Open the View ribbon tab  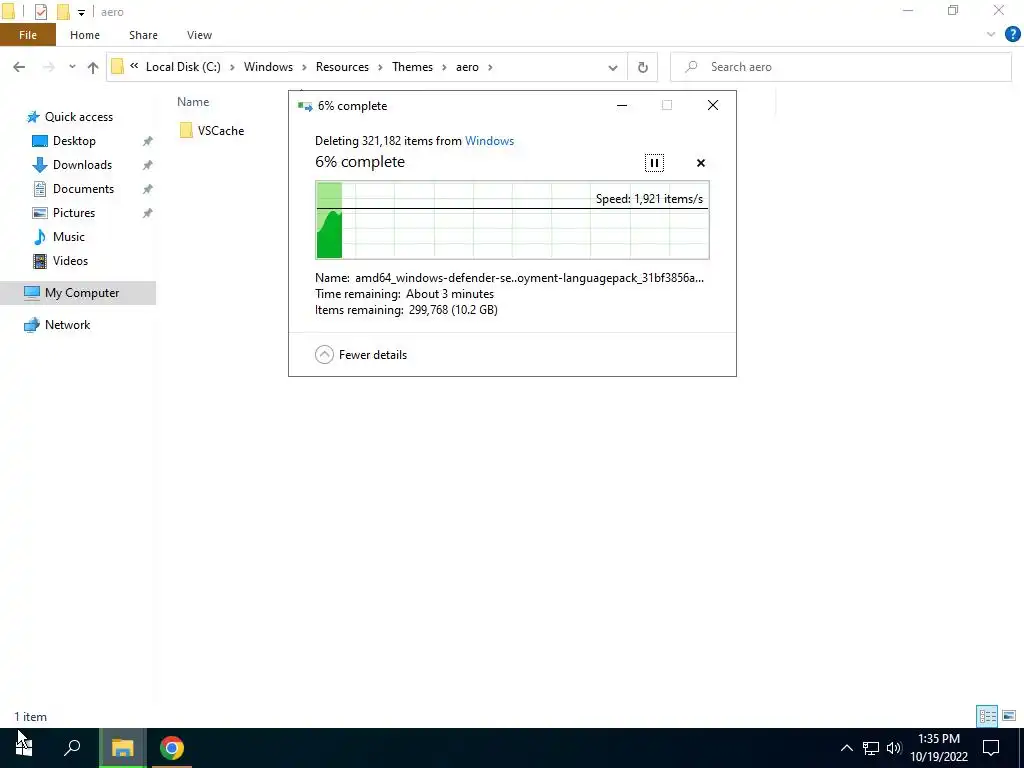pyautogui.click(x=199, y=35)
